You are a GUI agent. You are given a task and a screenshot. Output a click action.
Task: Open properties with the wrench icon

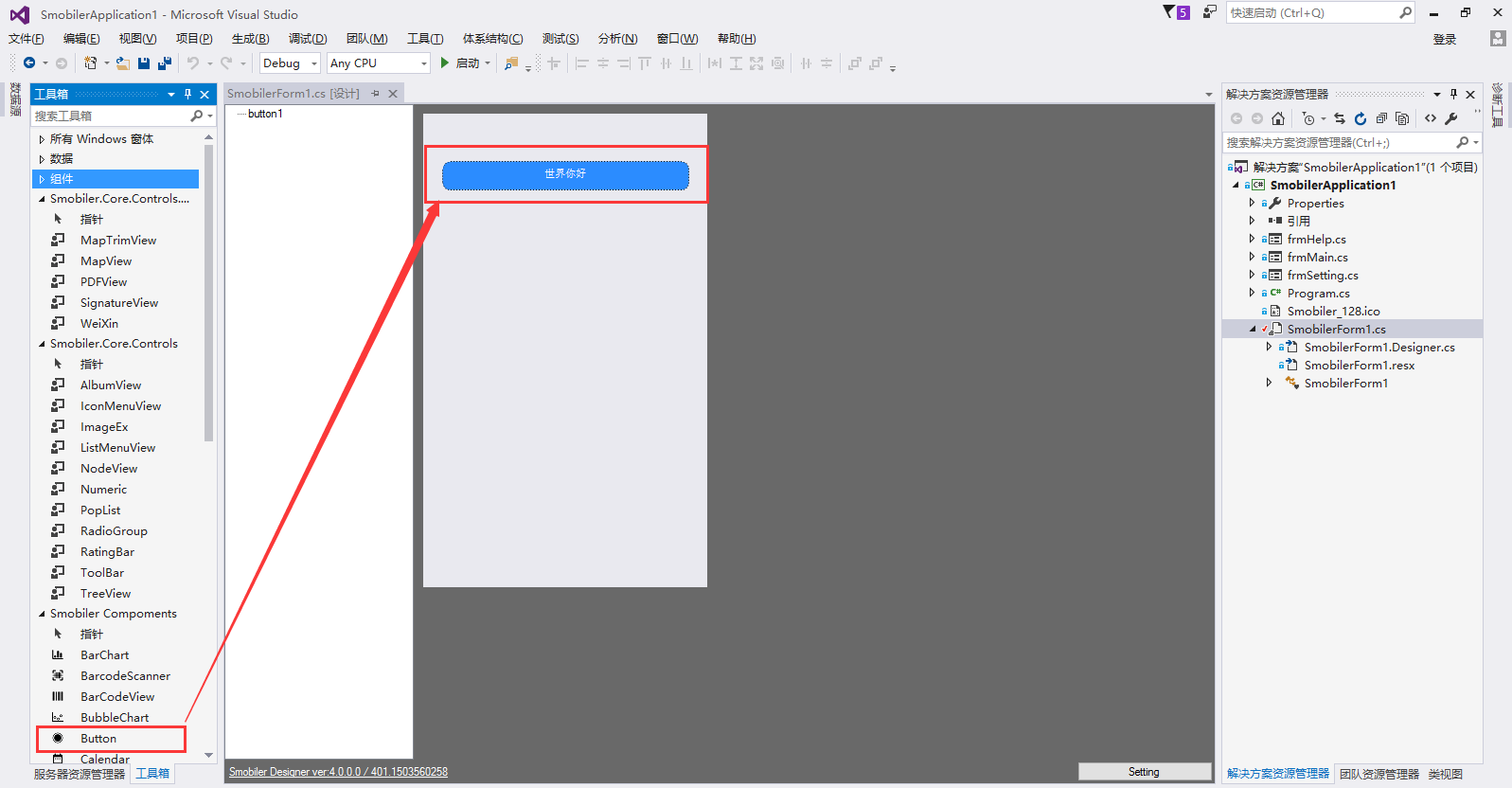pos(1451,118)
